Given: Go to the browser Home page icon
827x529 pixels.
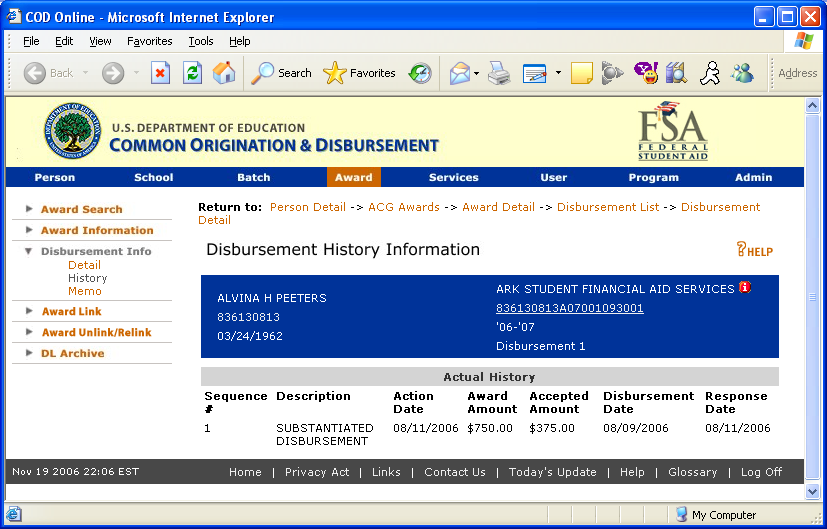Looking at the screenshot, I should [224, 73].
